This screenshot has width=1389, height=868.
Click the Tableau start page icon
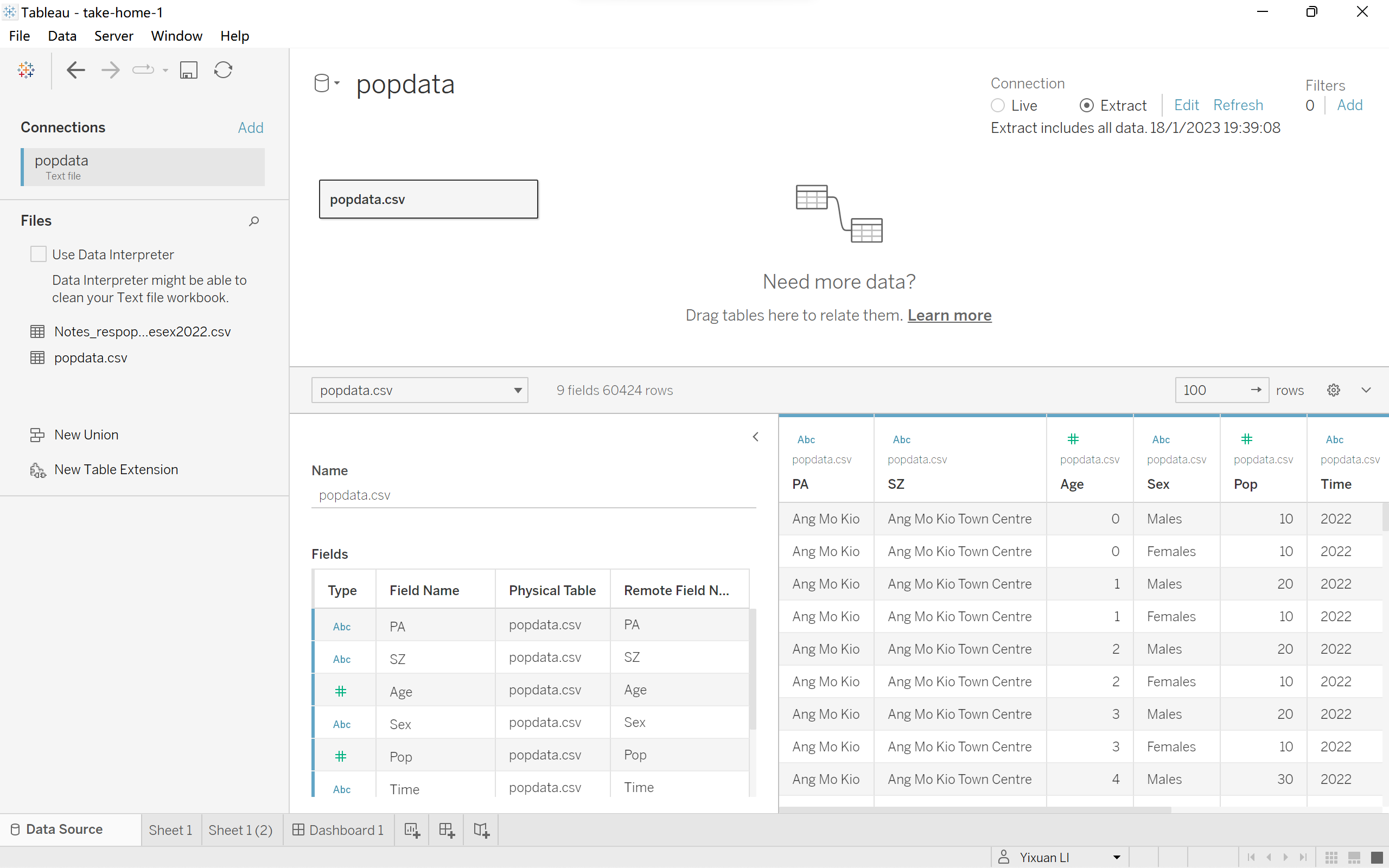pos(26,70)
